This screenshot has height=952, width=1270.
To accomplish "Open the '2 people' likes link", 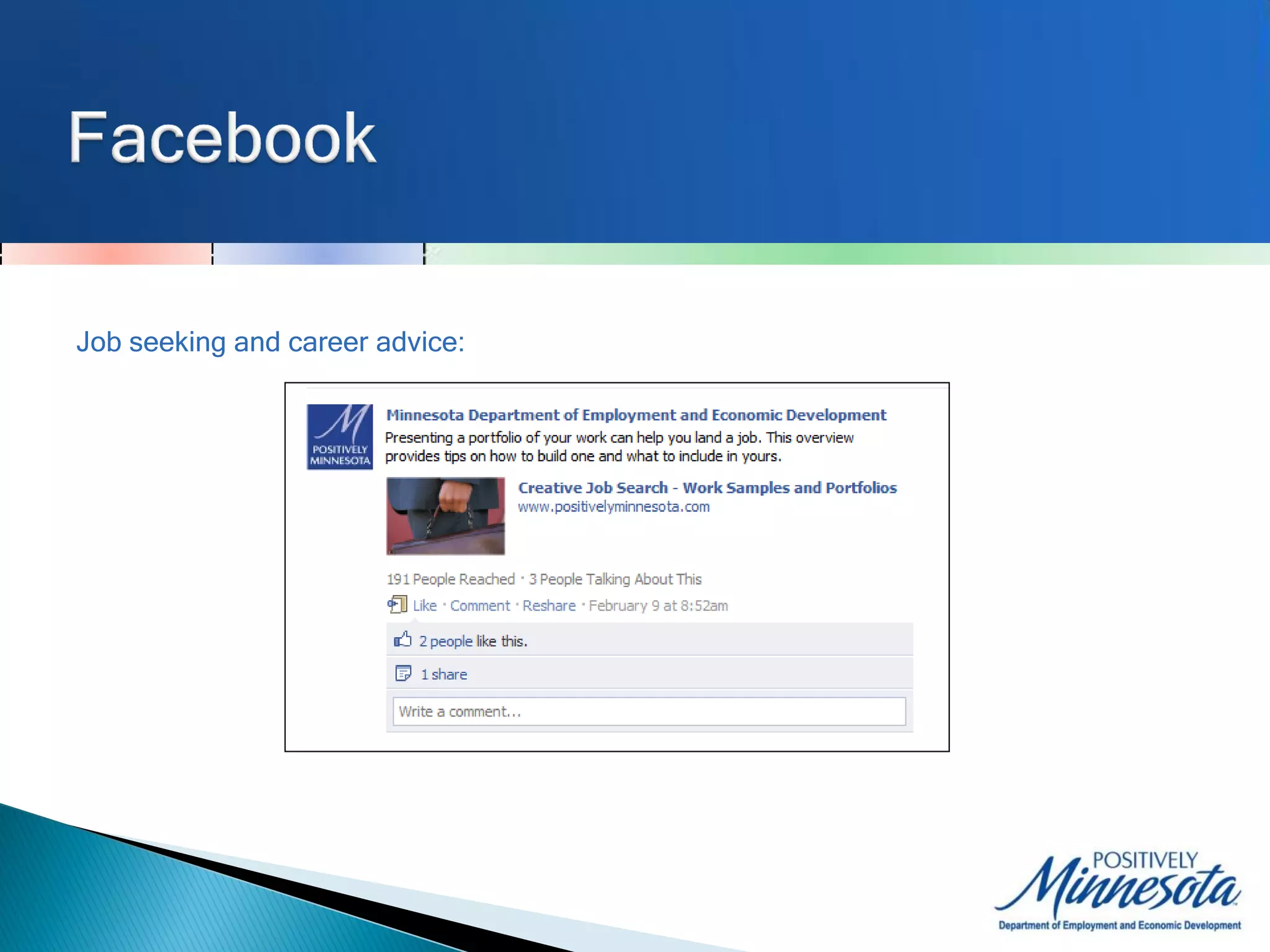I will tap(445, 641).
